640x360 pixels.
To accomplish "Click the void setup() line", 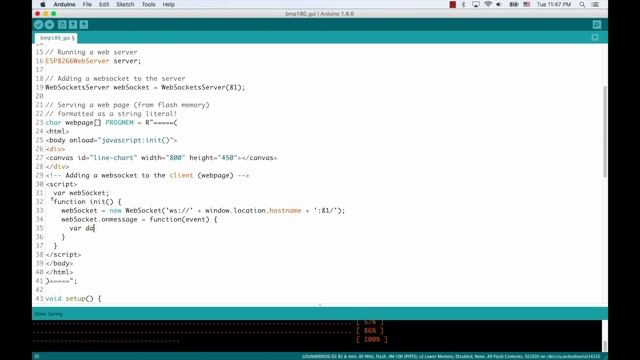I will 73,298.
